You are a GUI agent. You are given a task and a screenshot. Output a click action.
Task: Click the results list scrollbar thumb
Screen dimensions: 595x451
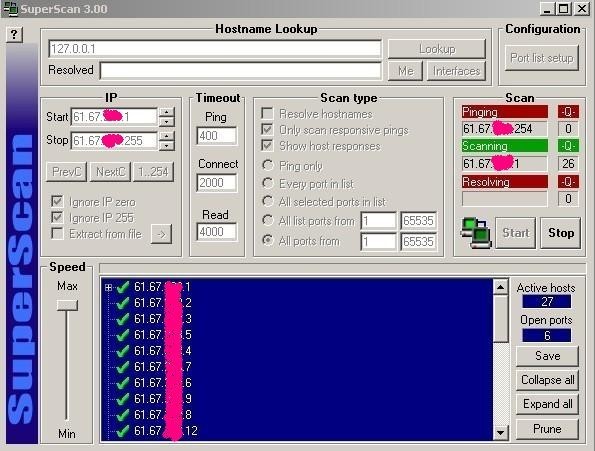point(501,319)
